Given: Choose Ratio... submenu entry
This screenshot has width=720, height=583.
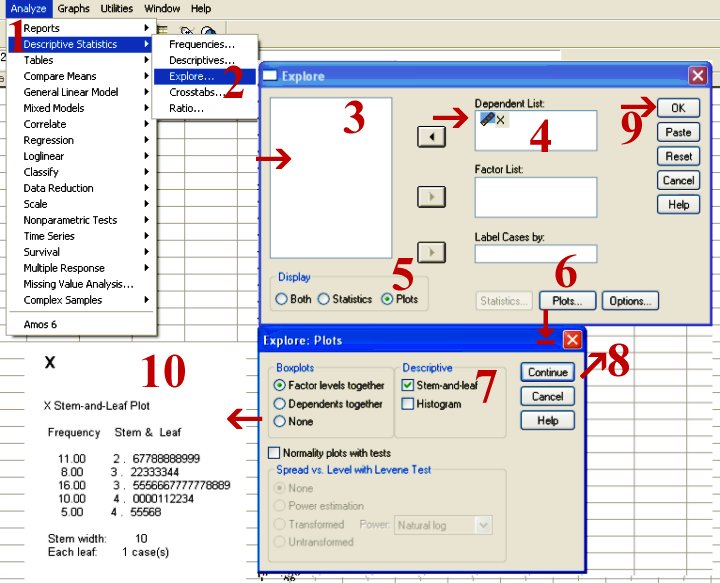Looking at the screenshot, I should coord(204,108).
